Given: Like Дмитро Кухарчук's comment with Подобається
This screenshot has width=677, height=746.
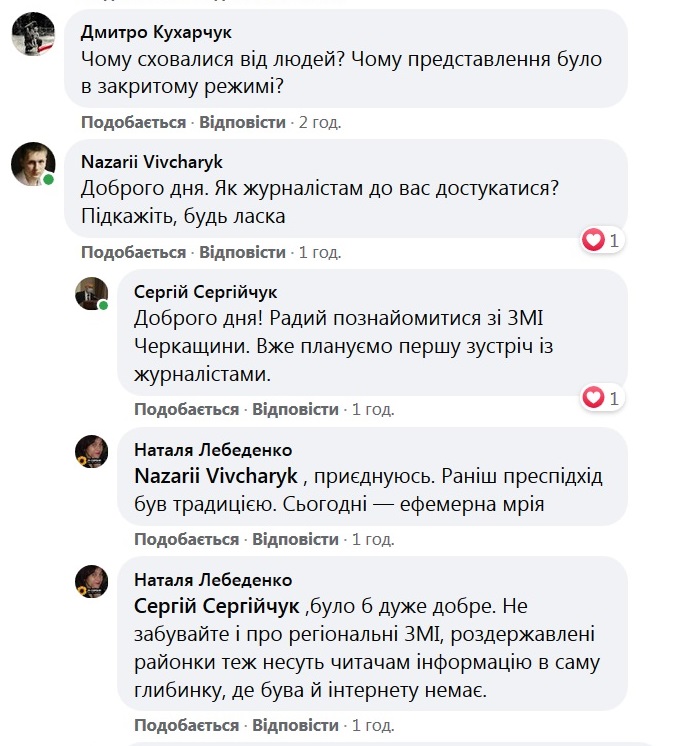Looking at the screenshot, I should (x=134, y=122).
